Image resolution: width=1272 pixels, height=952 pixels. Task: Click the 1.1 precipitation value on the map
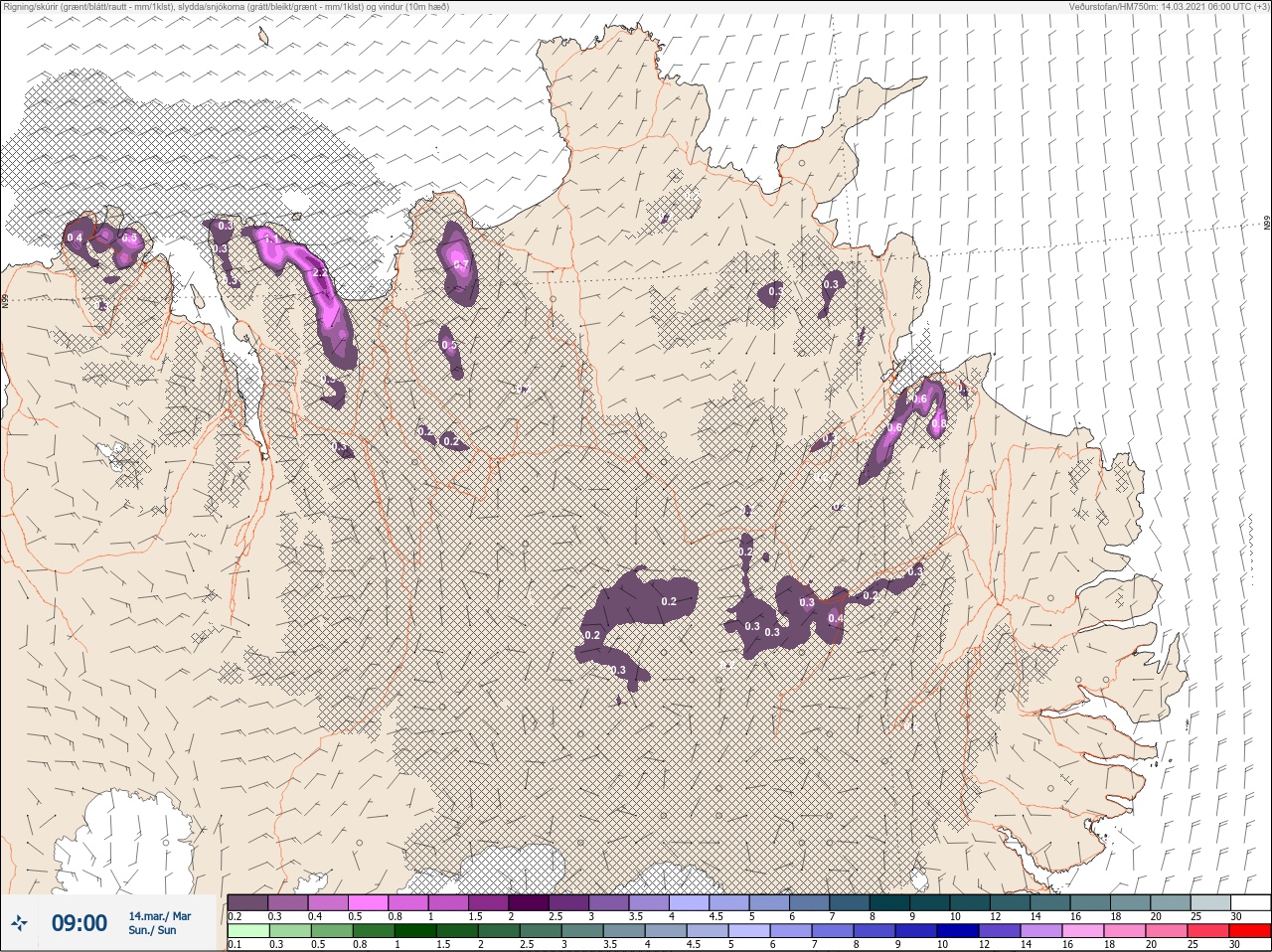pos(271,240)
